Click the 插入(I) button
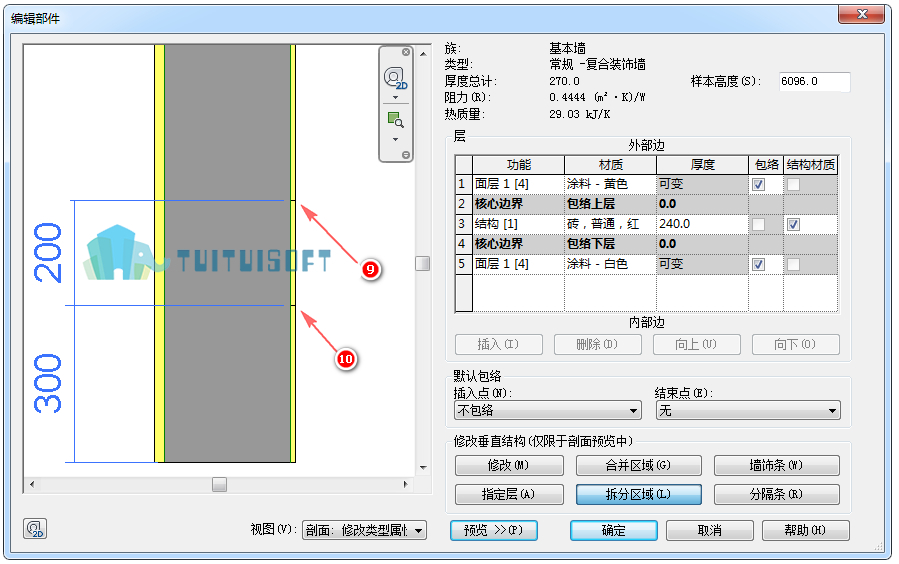Image resolution: width=899 pixels, height=564 pixels. point(499,344)
